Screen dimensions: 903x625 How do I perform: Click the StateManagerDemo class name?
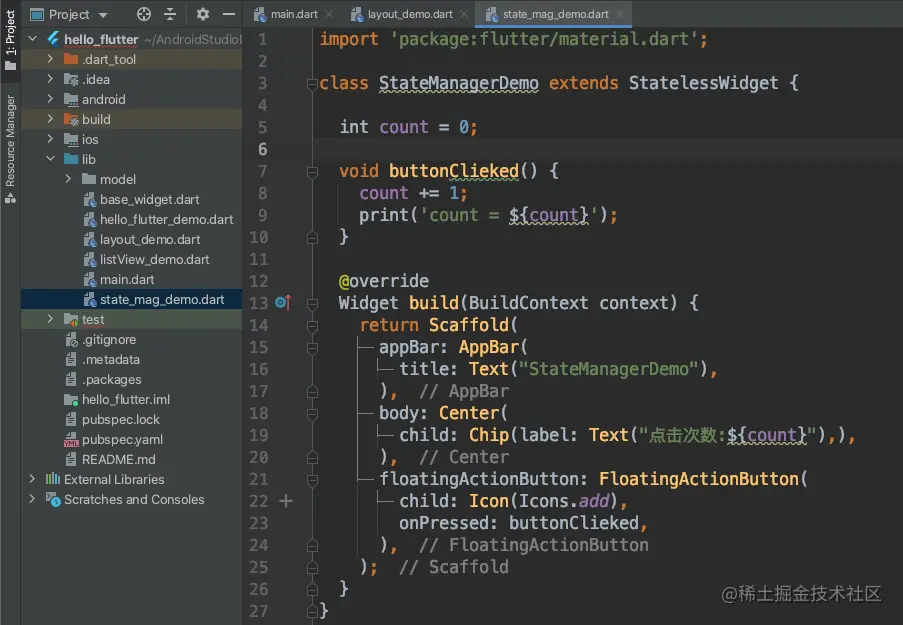point(458,83)
